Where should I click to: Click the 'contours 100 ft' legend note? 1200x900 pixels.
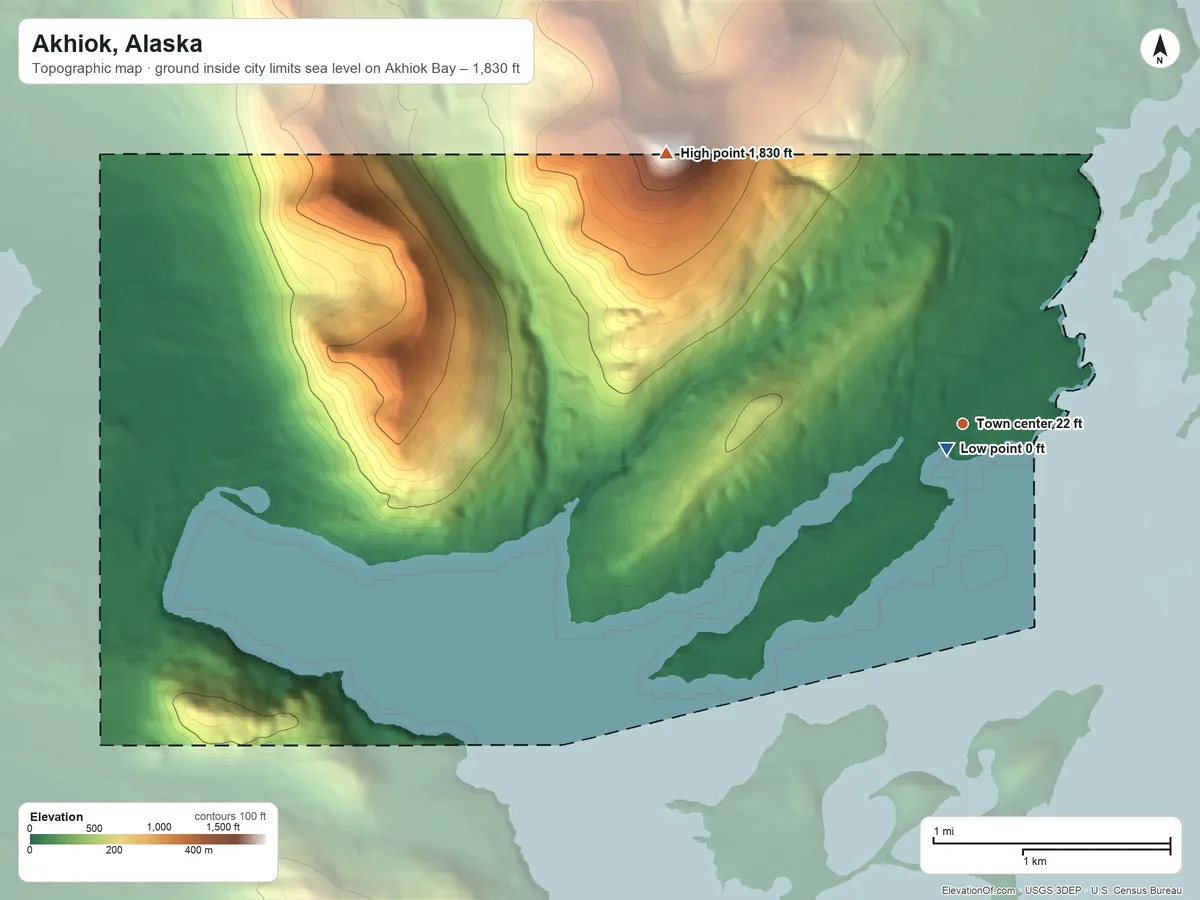point(230,816)
